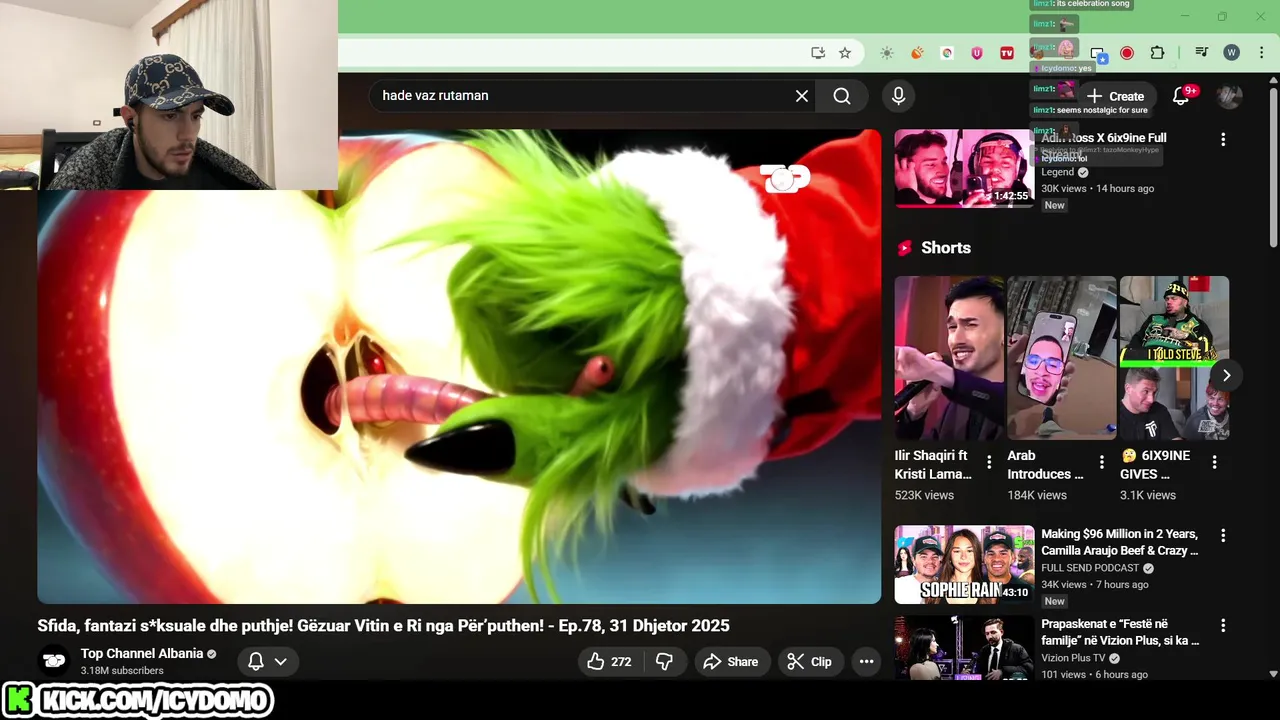Open the 'Arab Introduces' Short thumbnail
The height and width of the screenshot is (720, 1280).
pyautogui.click(x=1061, y=358)
